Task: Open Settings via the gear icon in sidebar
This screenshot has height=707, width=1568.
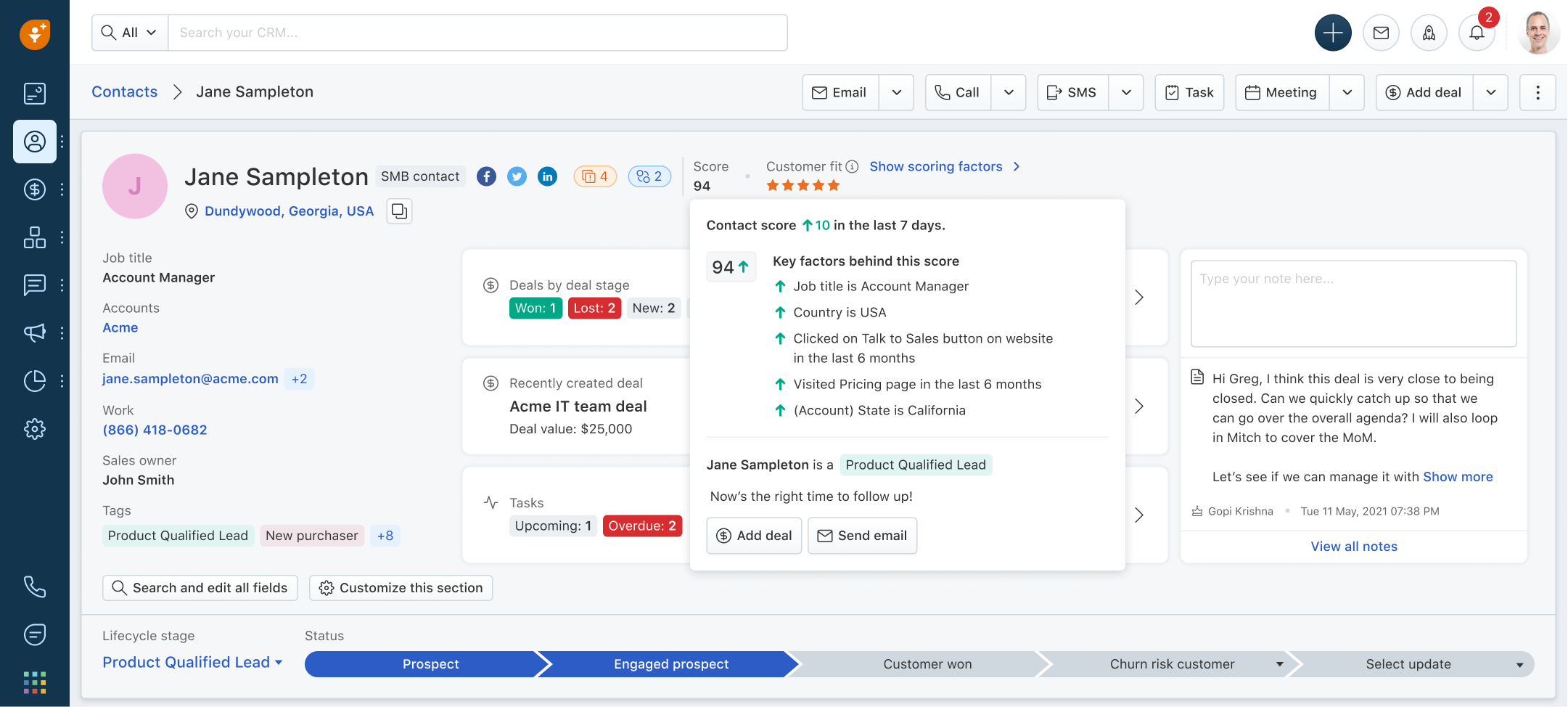Action: click(x=34, y=428)
